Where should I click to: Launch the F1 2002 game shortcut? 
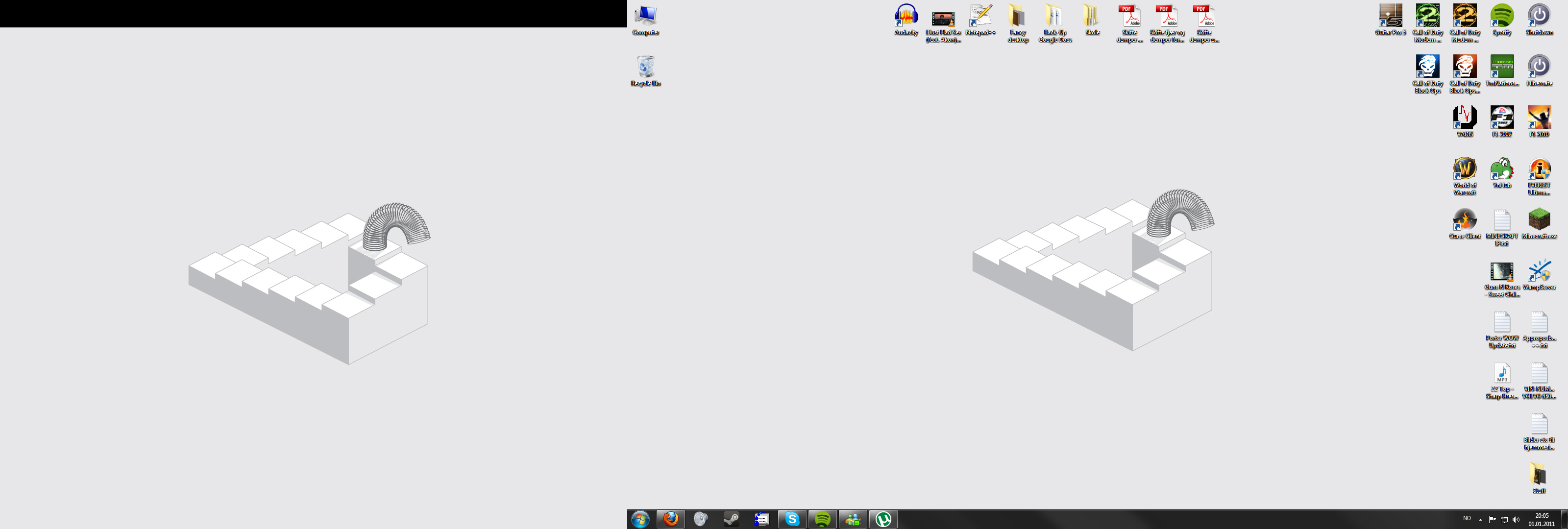pos(1502,122)
